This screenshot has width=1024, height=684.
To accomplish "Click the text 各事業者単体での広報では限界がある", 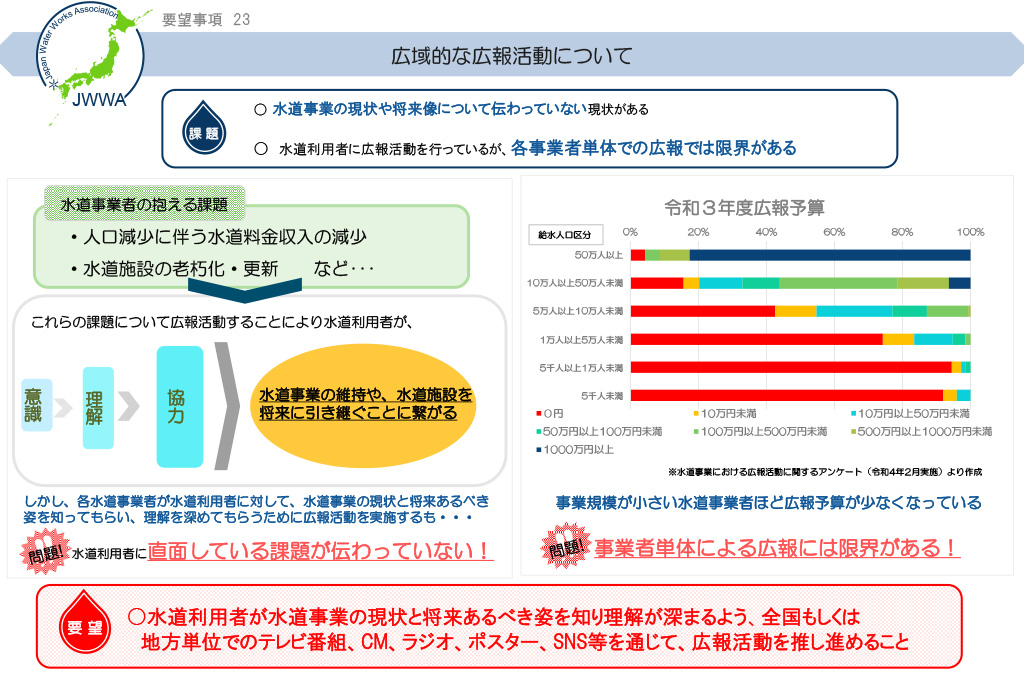I will coord(654,148).
